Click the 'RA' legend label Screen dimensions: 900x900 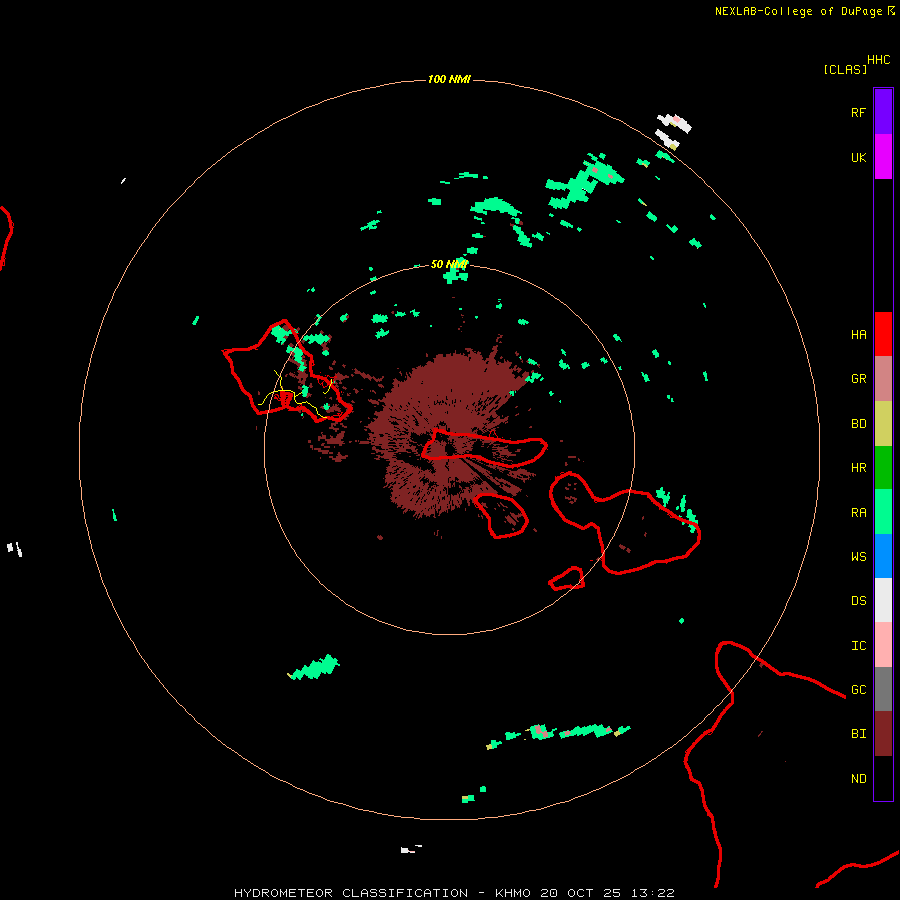858,513
